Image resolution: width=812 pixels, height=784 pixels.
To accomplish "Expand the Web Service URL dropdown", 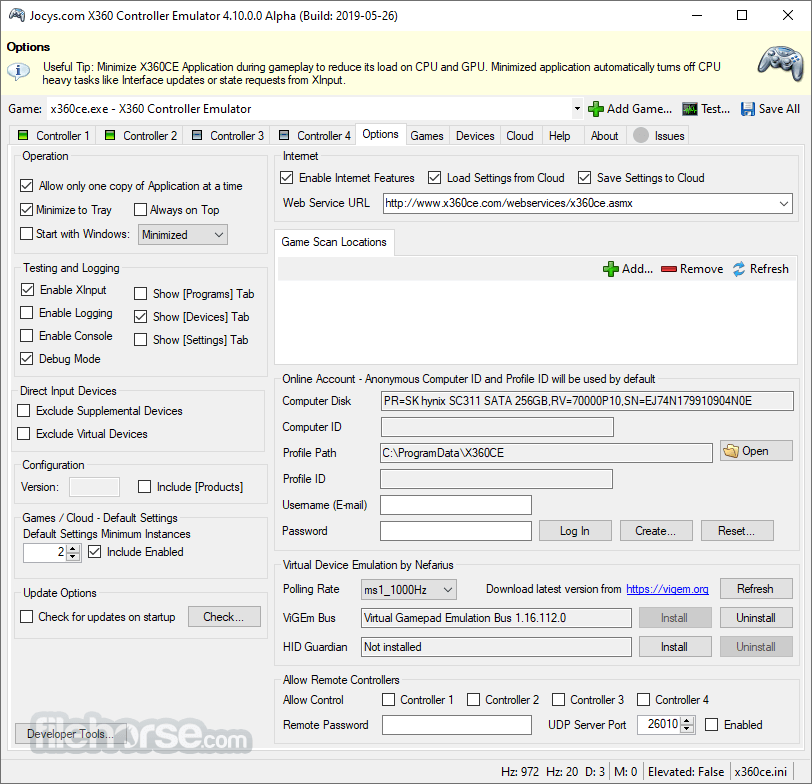I will (x=784, y=204).
